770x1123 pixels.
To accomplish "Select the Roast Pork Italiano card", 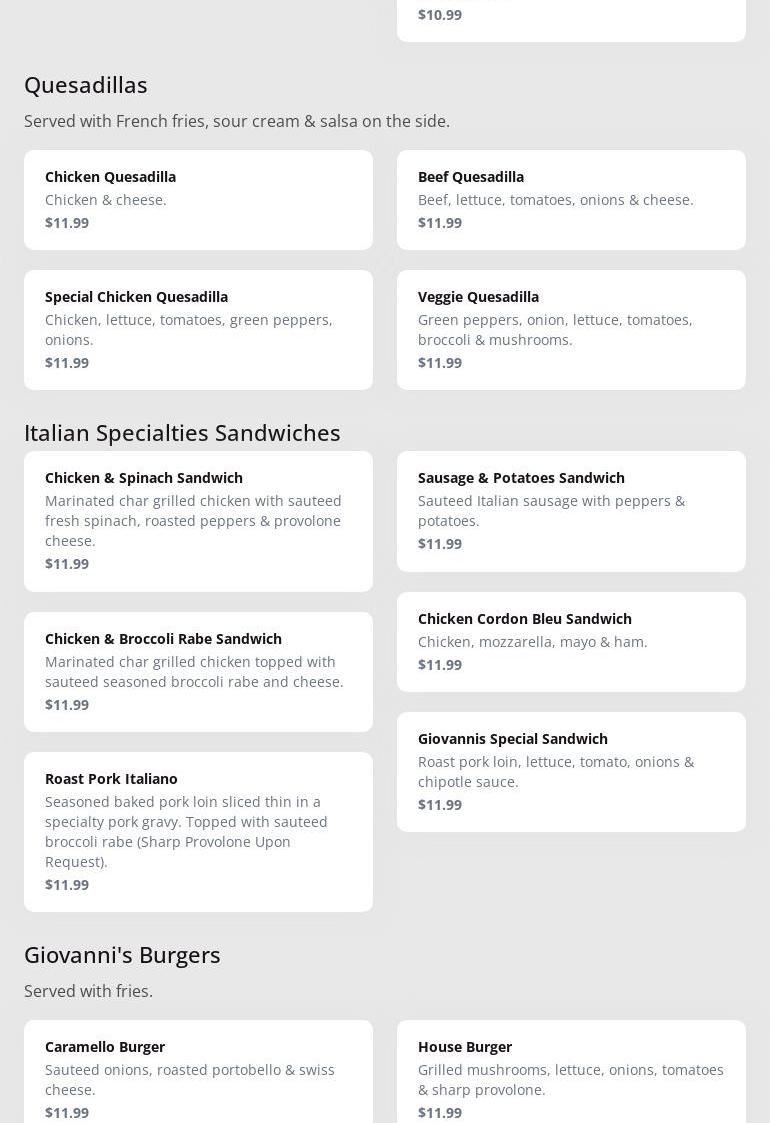I will click(x=198, y=831).
